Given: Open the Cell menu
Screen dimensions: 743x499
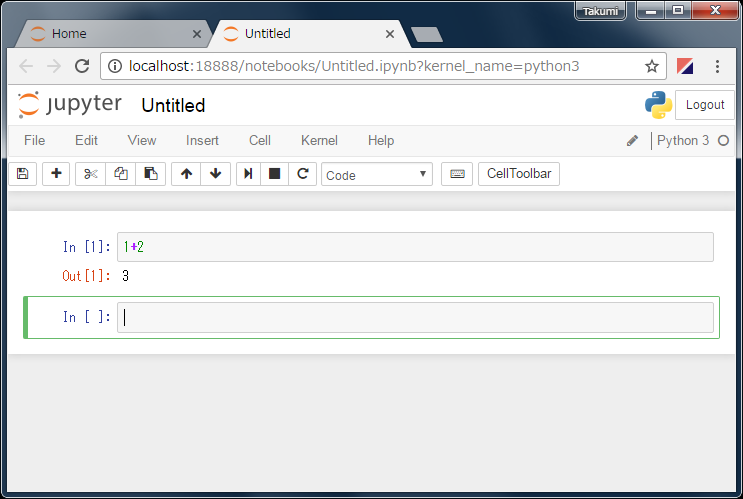Looking at the screenshot, I should tap(260, 141).
